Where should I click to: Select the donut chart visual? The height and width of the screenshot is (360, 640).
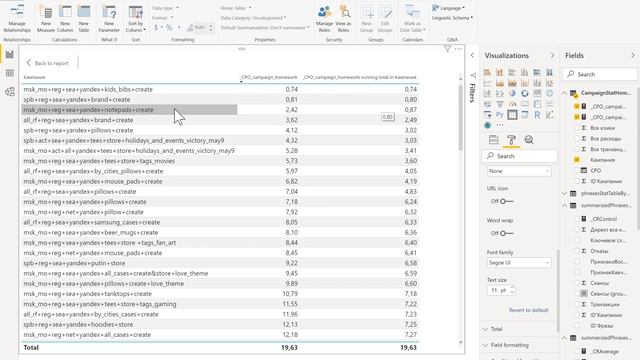[525, 93]
